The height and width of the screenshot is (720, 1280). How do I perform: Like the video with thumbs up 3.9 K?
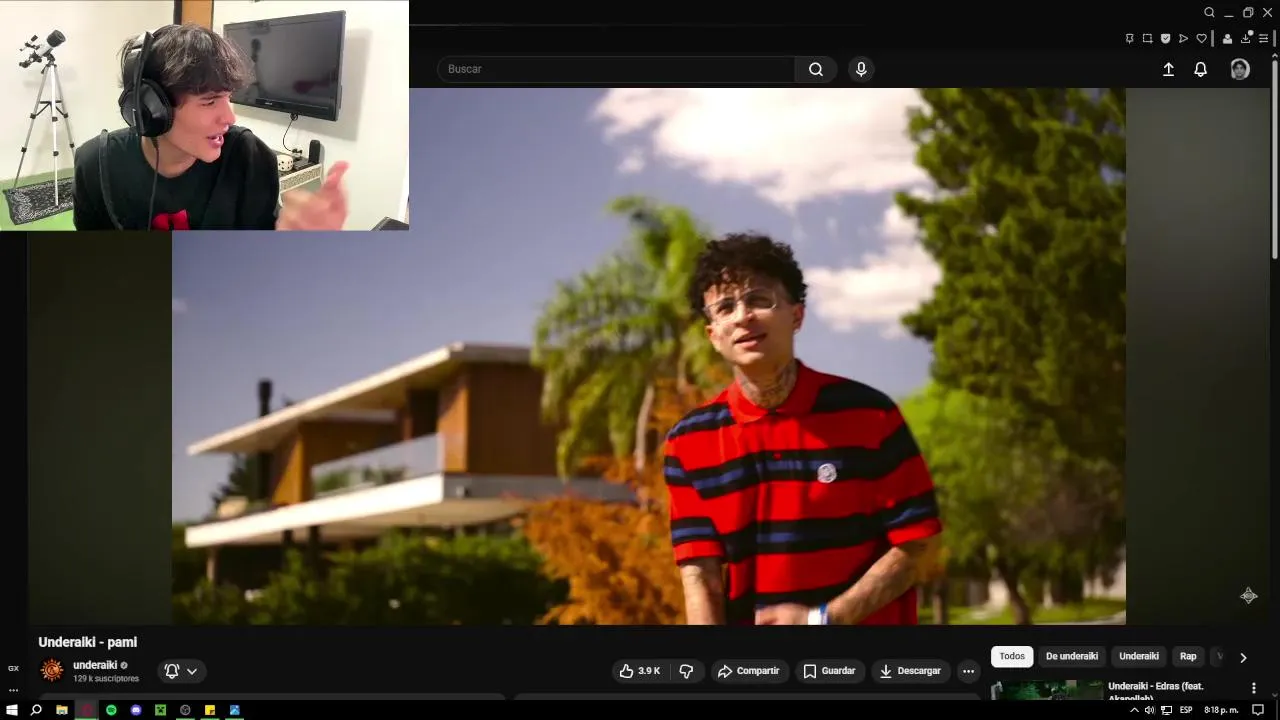640,671
